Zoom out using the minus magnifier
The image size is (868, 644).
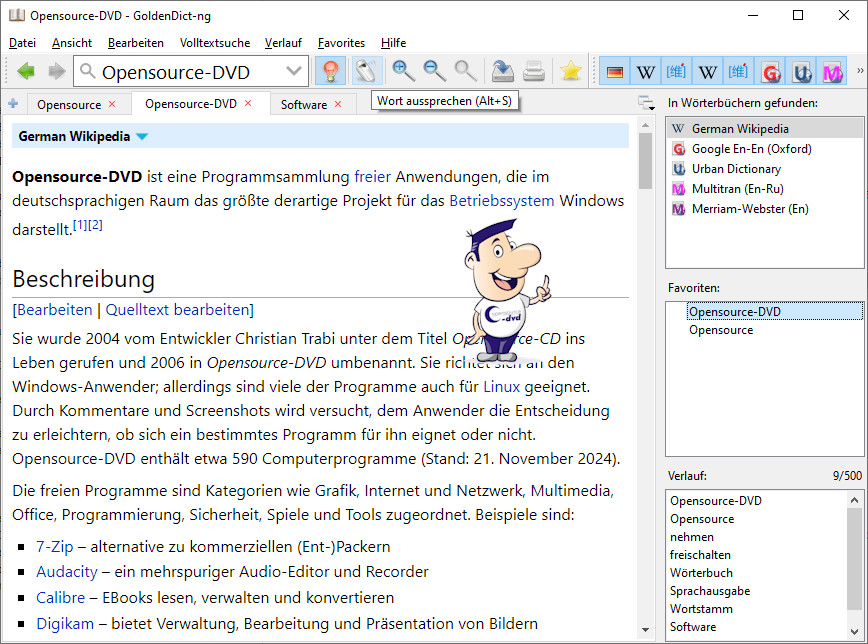pos(434,71)
